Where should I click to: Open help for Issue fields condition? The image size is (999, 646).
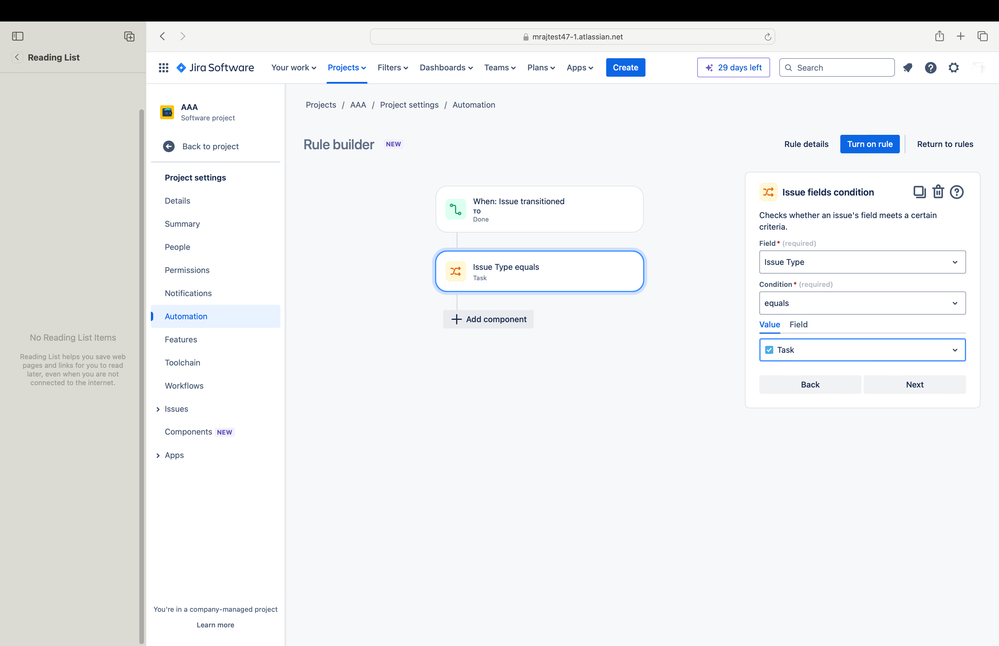[x=957, y=192]
